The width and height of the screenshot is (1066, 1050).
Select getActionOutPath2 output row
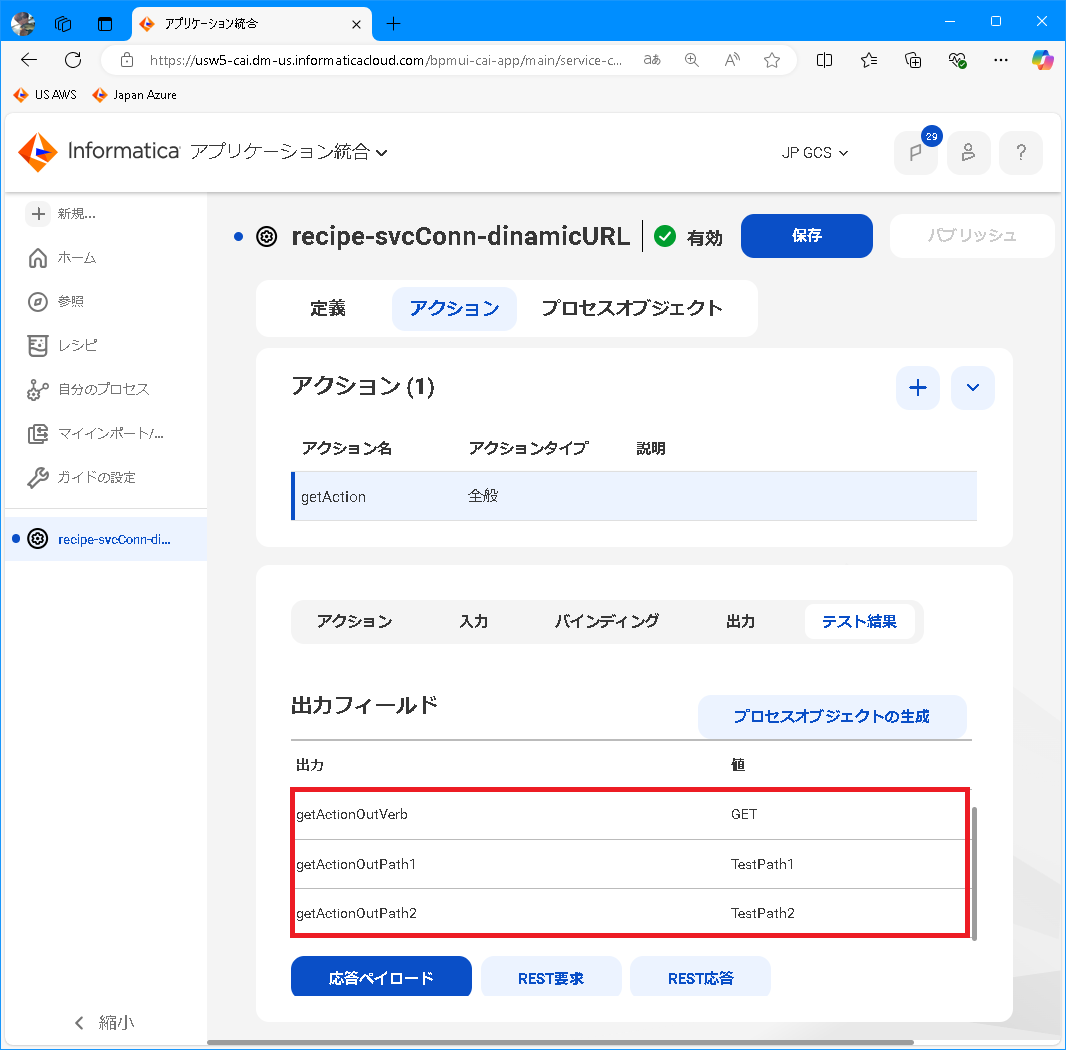coord(630,913)
